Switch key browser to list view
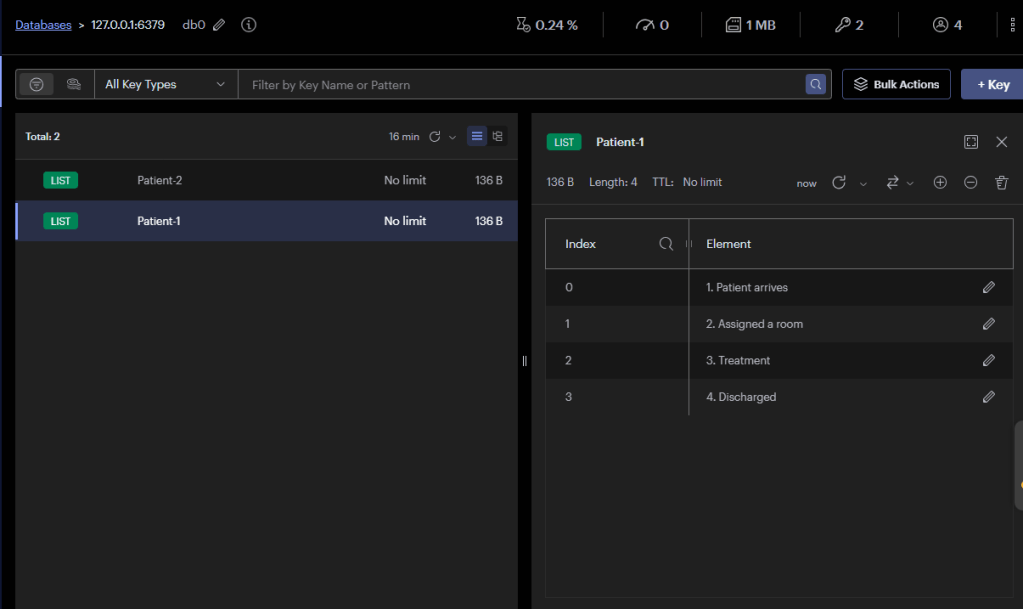The width and height of the screenshot is (1023, 609). coord(477,136)
